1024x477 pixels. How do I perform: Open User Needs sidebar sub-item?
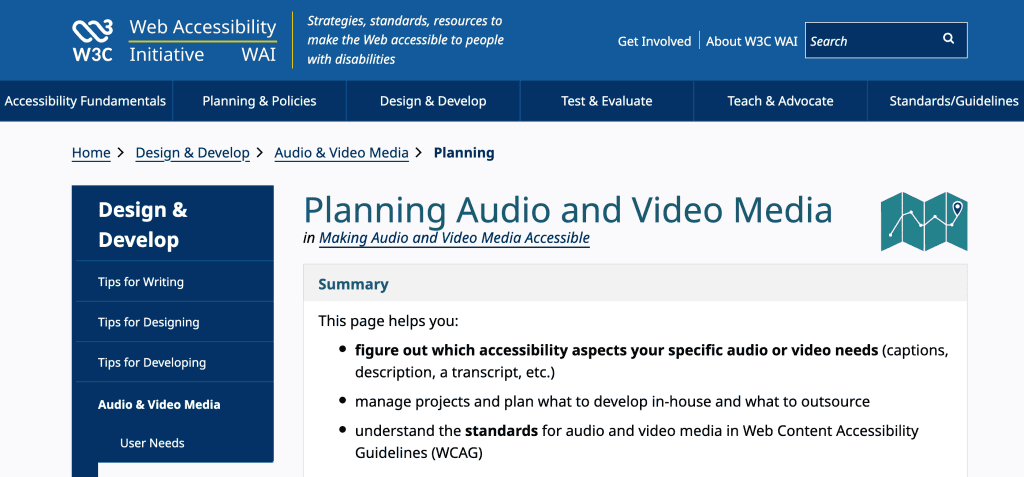[152, 443]
